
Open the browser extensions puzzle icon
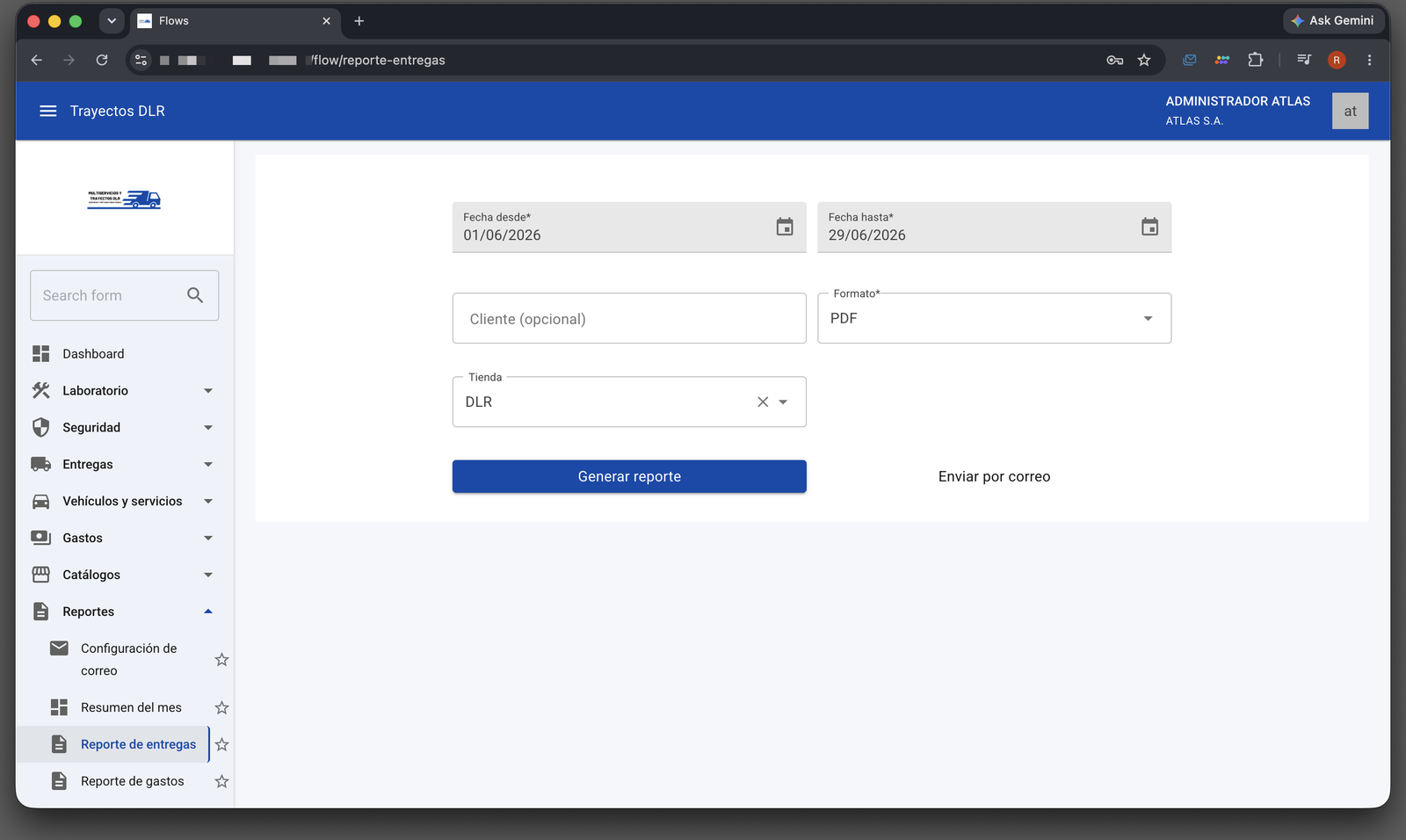(1255, 60)
